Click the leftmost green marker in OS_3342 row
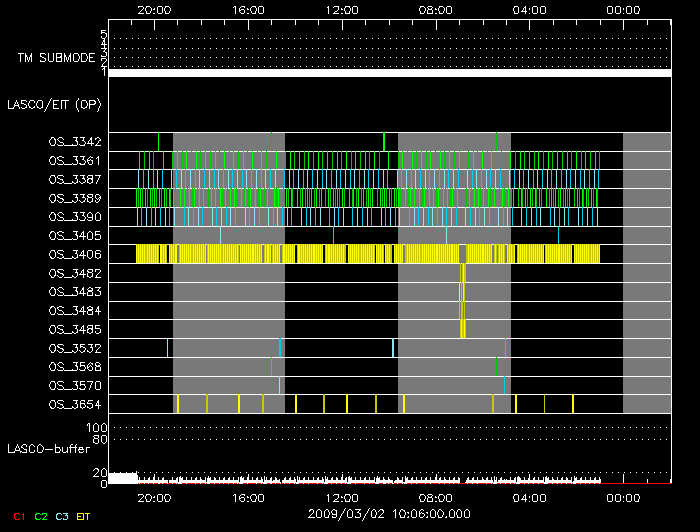The image size is (700, 532). (x=158, y=142)
